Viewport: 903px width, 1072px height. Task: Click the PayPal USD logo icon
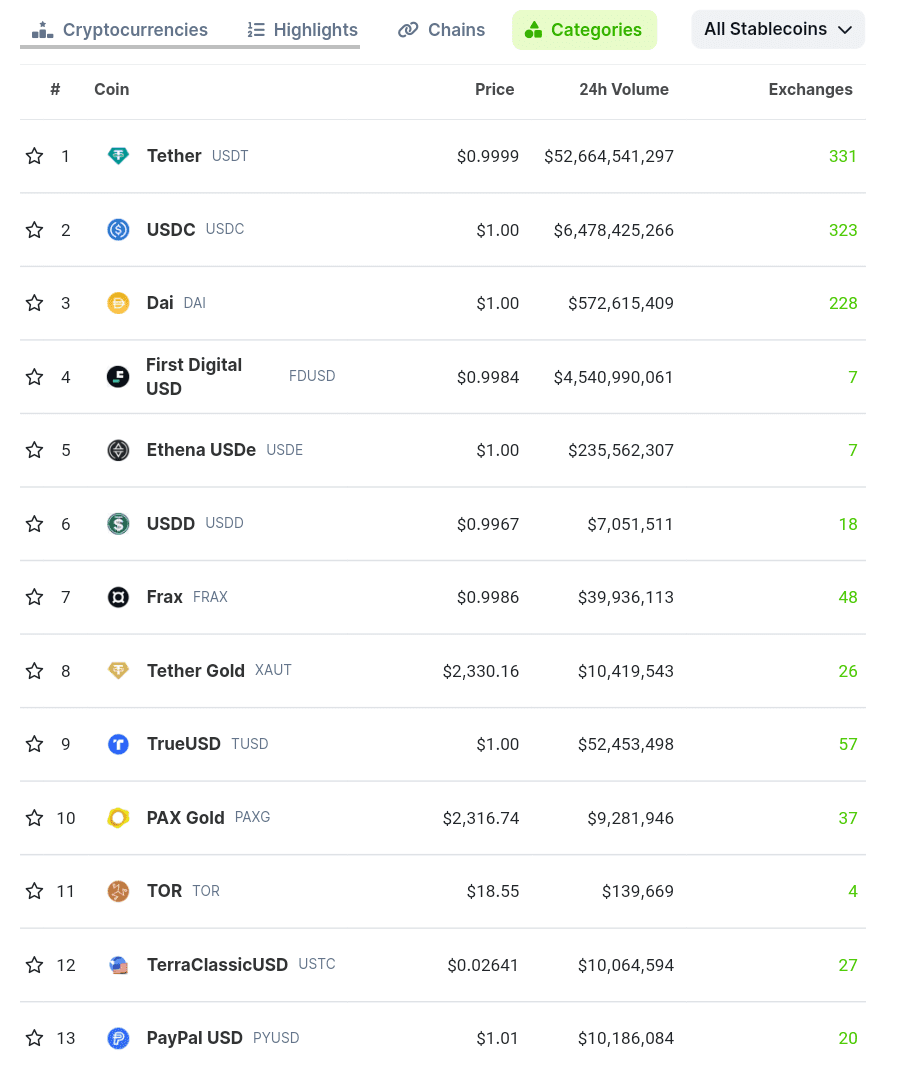[x=118, y=1038]
